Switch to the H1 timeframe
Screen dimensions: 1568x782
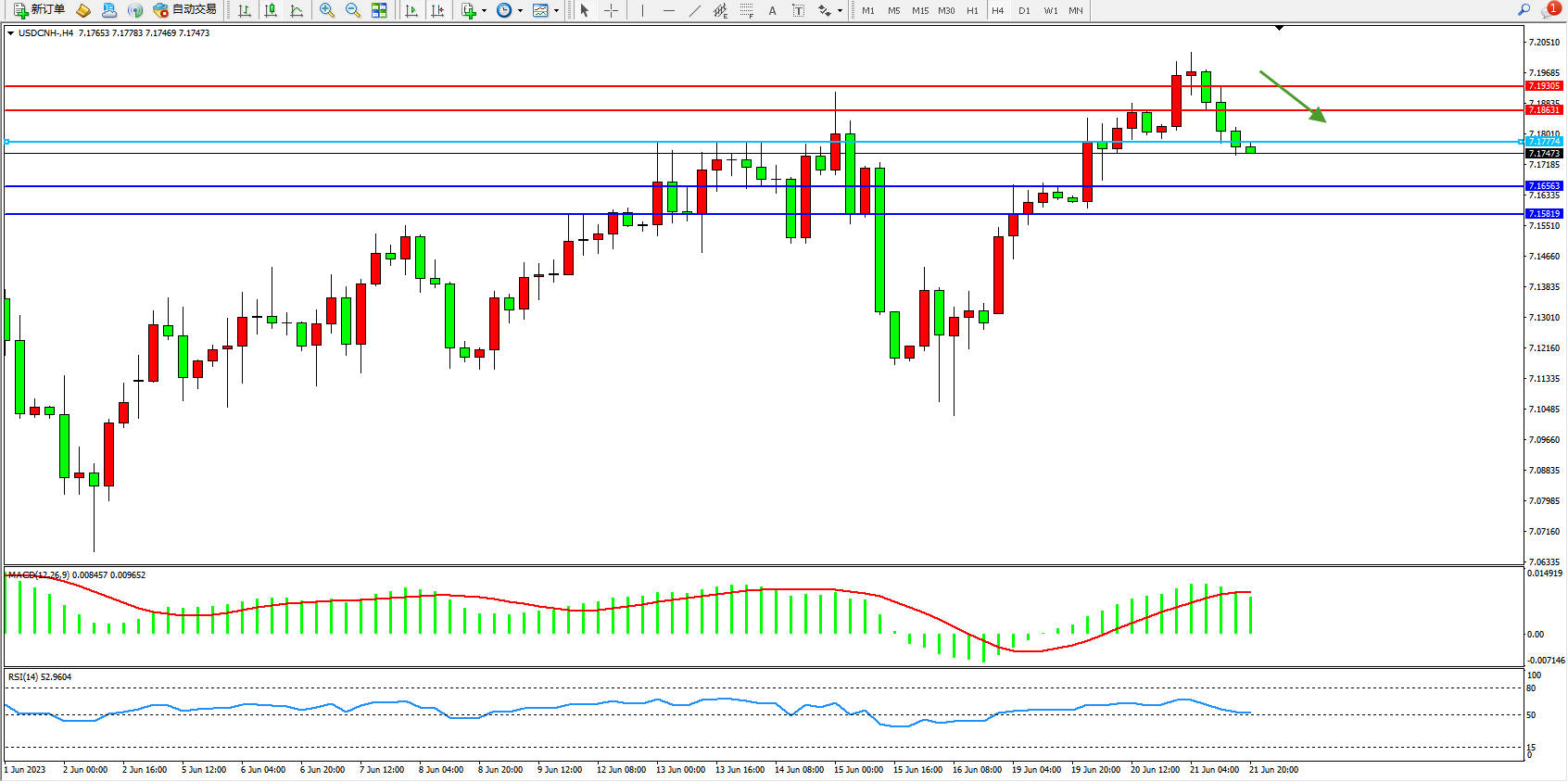click(972, 10)
